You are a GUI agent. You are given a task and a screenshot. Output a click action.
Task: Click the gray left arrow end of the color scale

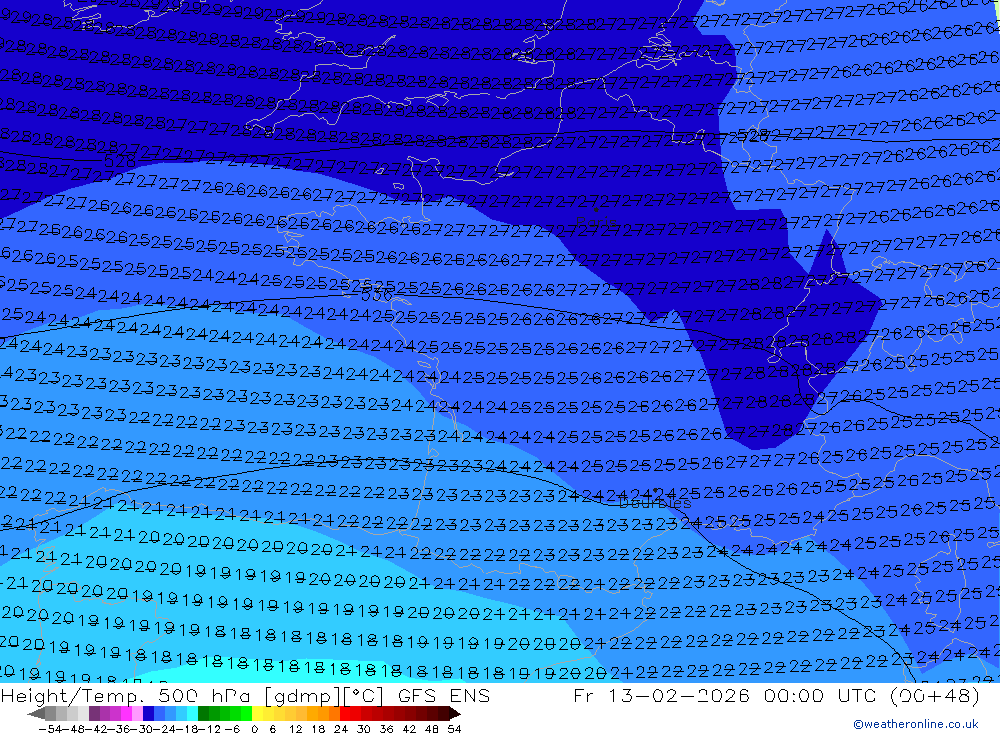[36, 713]
